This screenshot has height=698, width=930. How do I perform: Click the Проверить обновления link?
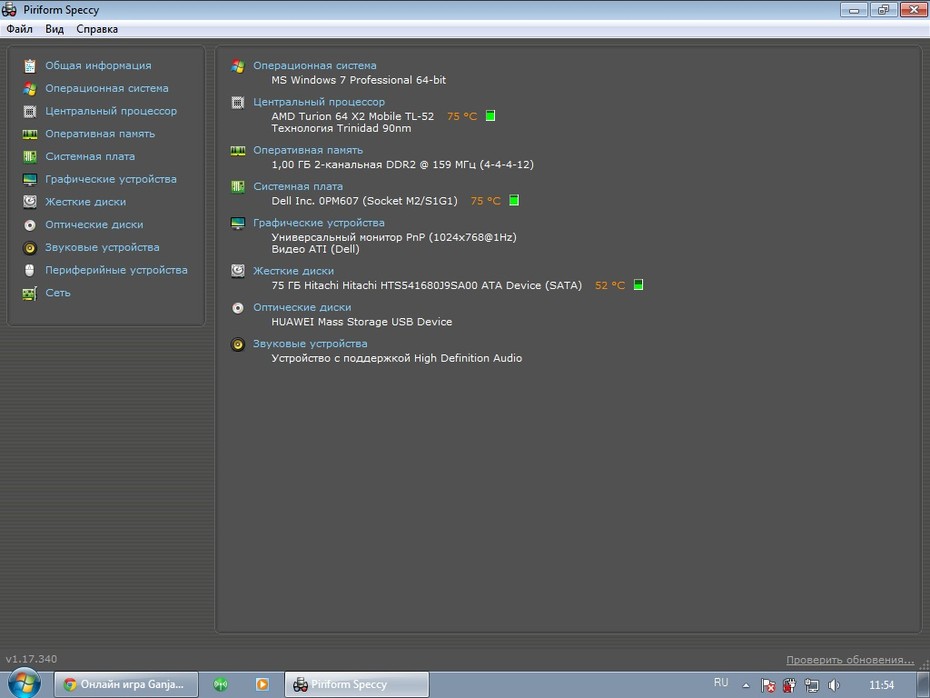tap(850, 659)
